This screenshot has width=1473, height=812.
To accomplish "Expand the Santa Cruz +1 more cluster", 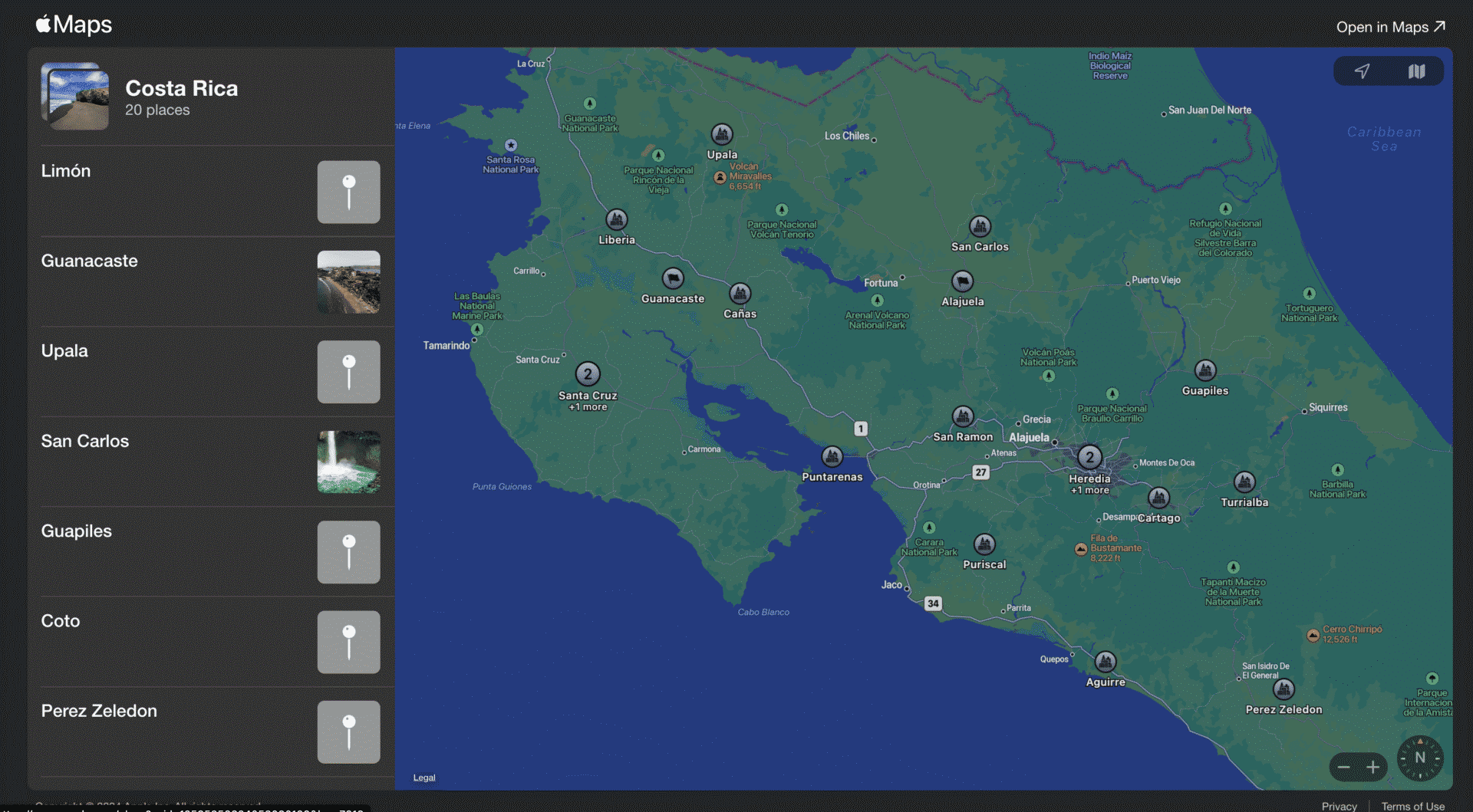I will coord(588,373).
